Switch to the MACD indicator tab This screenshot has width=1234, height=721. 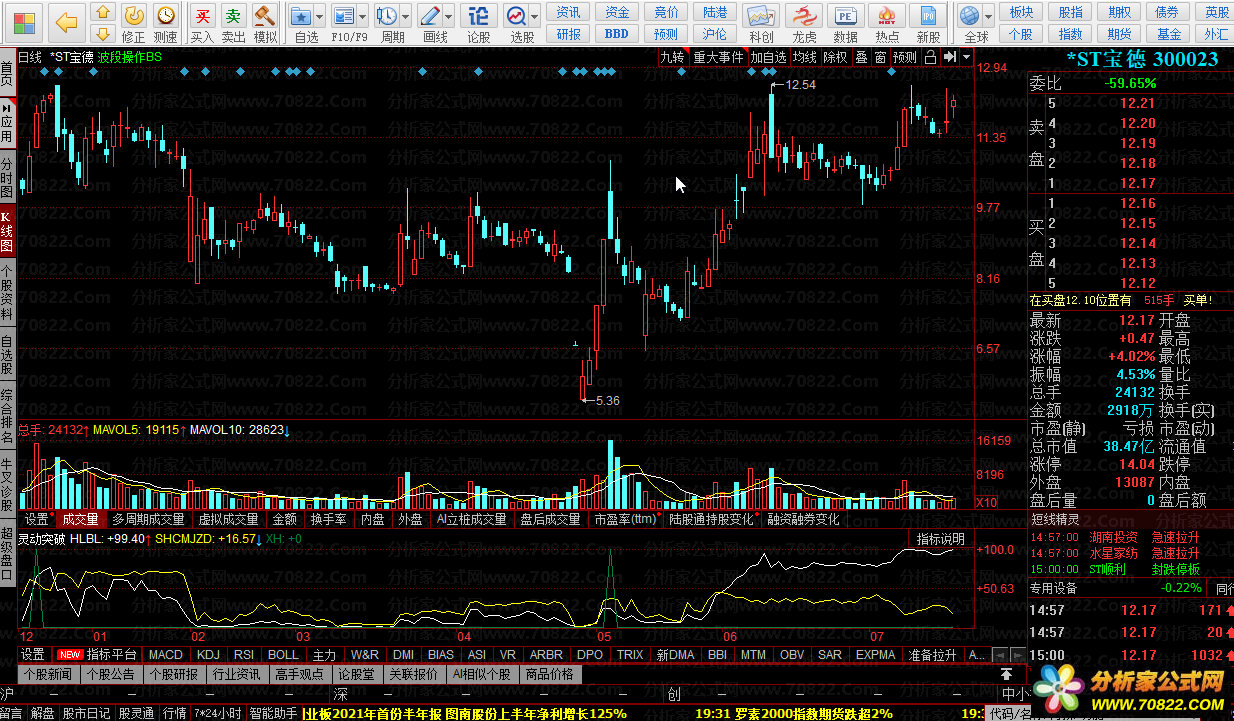pyautogui.click(x=166, y=655)
